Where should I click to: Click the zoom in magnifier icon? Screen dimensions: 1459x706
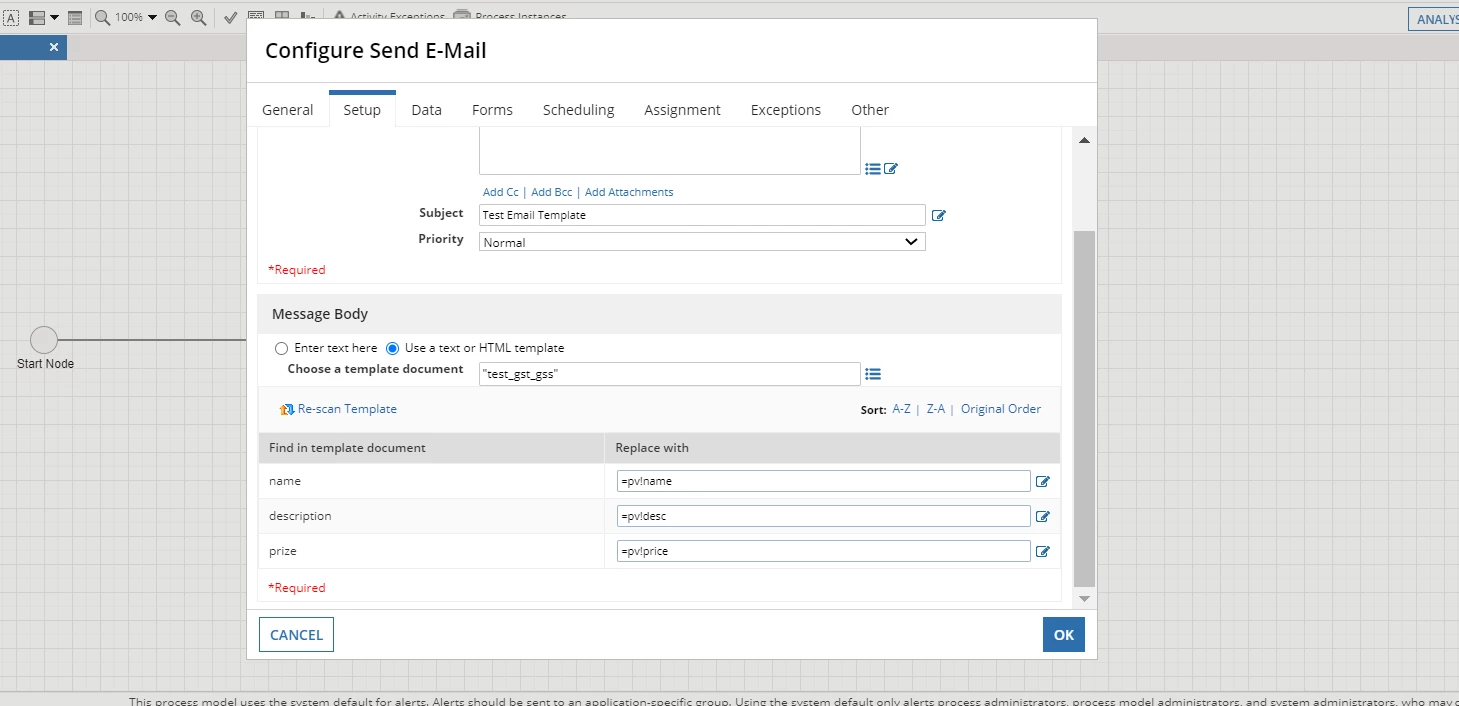click(x=198, y=18)
